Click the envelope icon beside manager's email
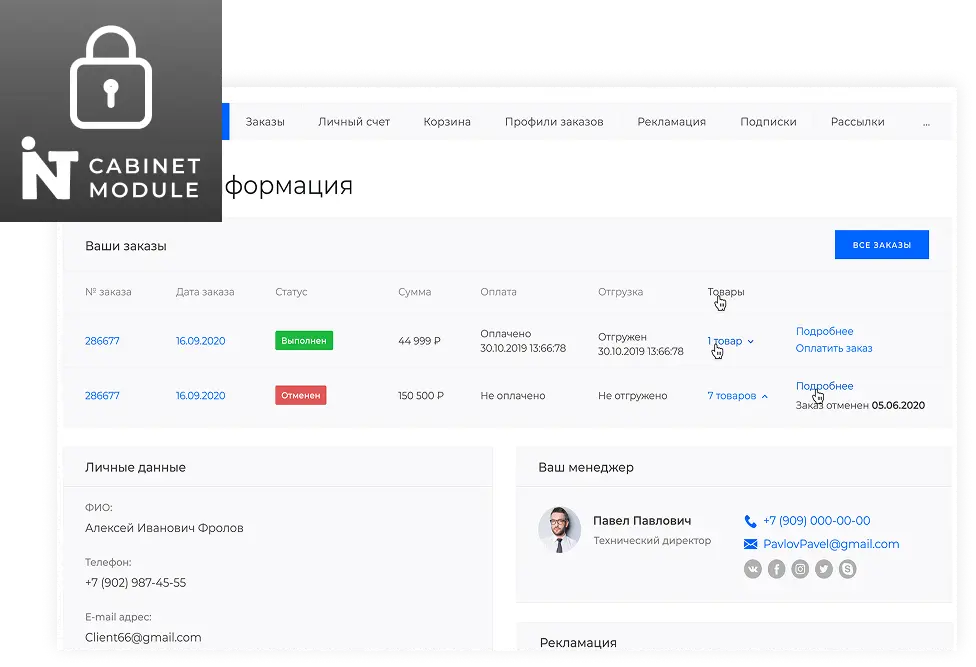 [x=750, y=544]
